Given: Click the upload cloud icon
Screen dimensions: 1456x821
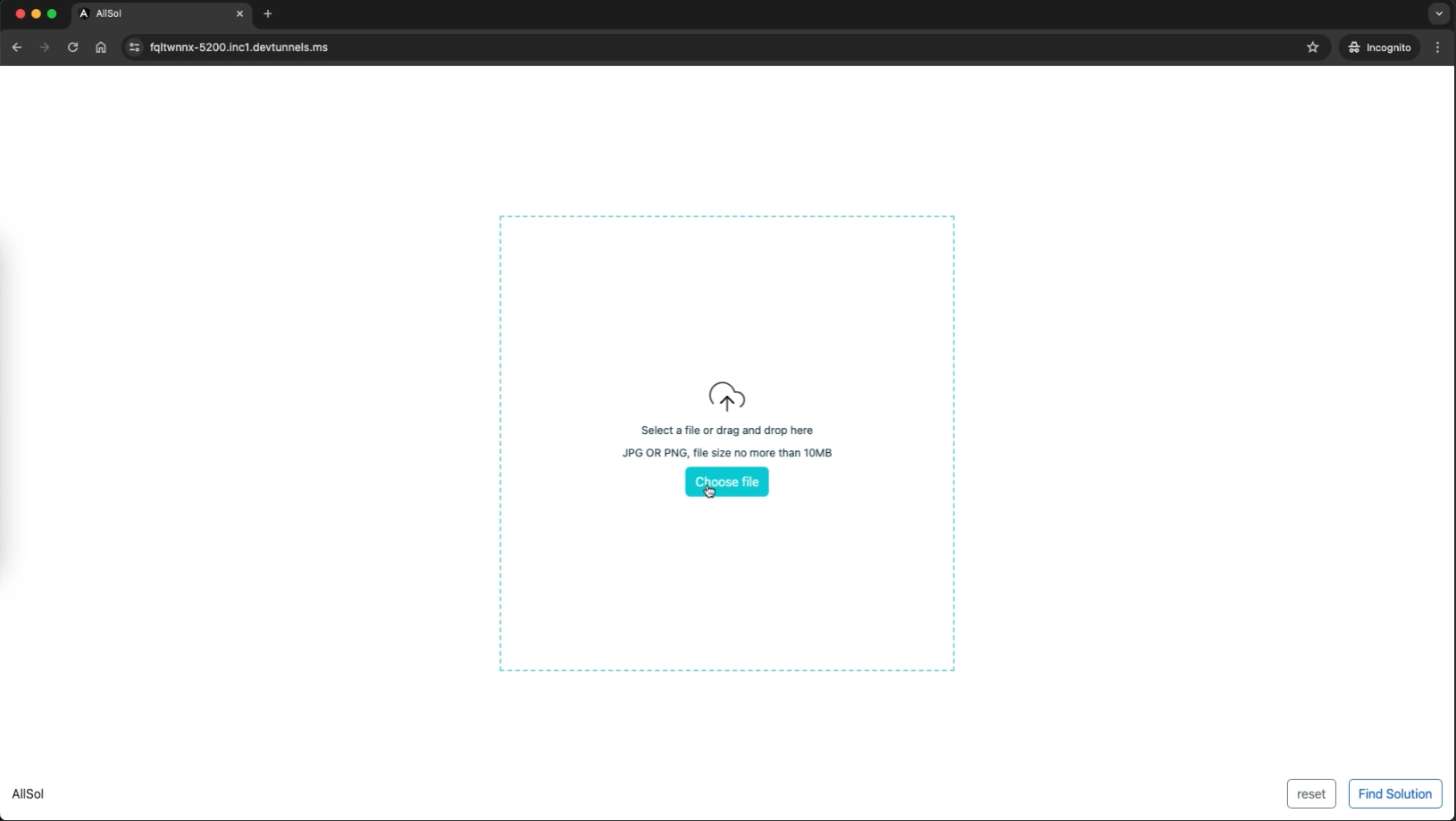Looking at the screenshot, I should (x=727, y=397).
